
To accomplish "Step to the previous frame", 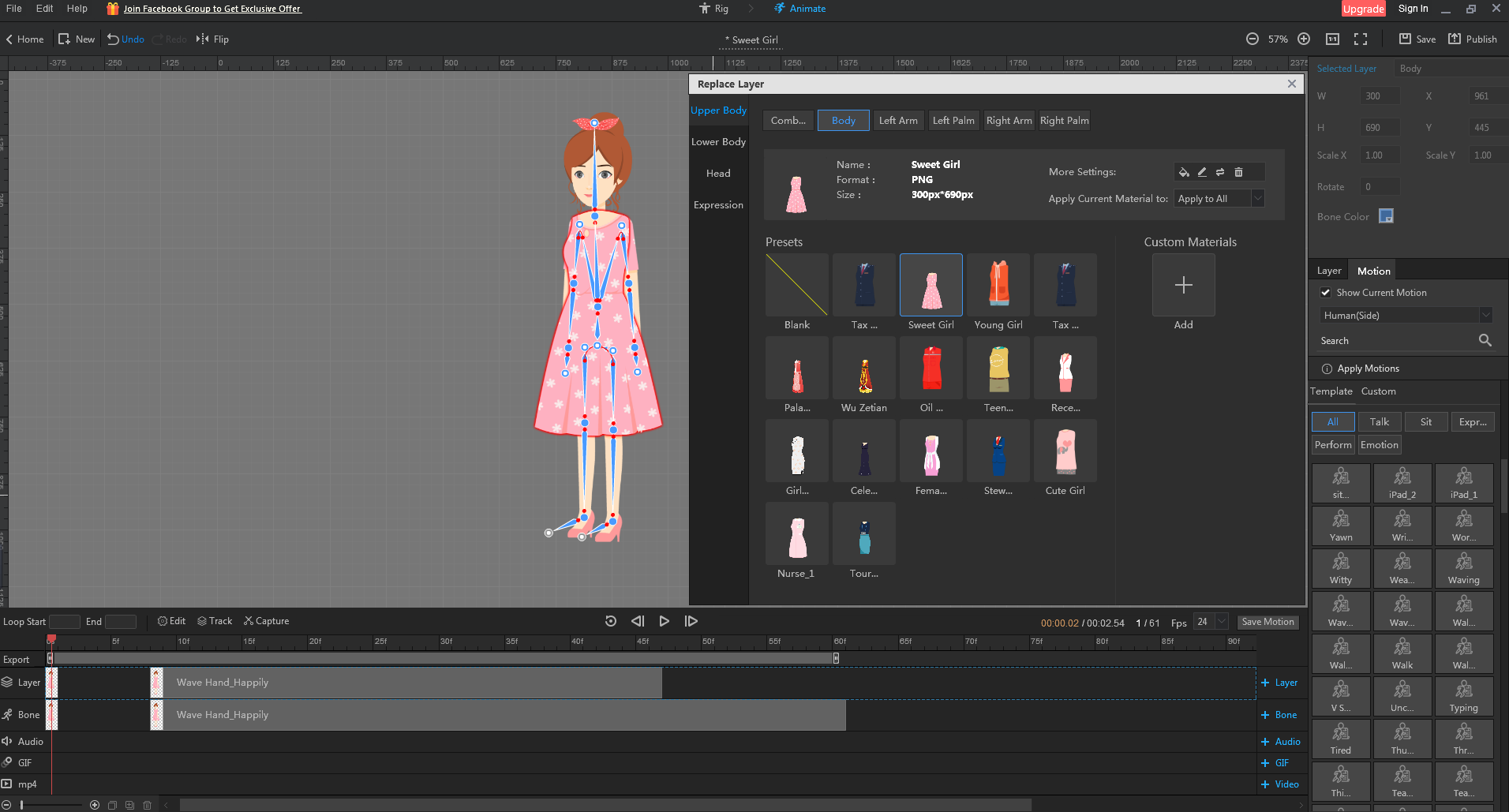I will pos(638,621).
